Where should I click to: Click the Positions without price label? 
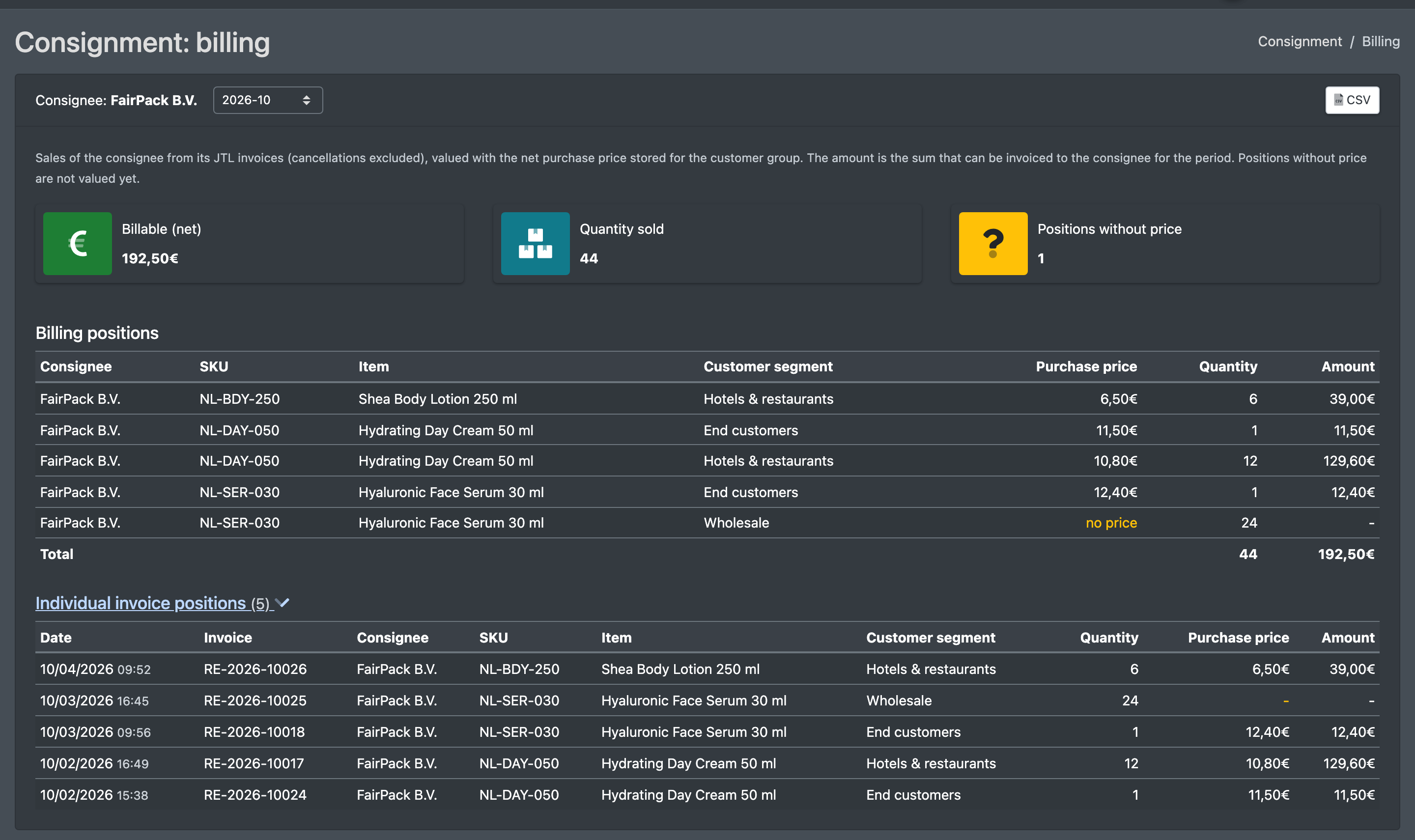(1109, 229)
